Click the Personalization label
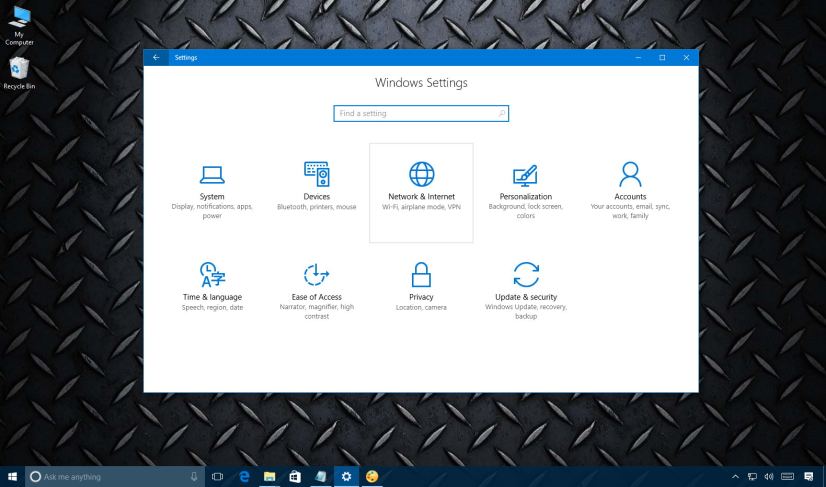826x487 pixels. click(x=526, y=196)
